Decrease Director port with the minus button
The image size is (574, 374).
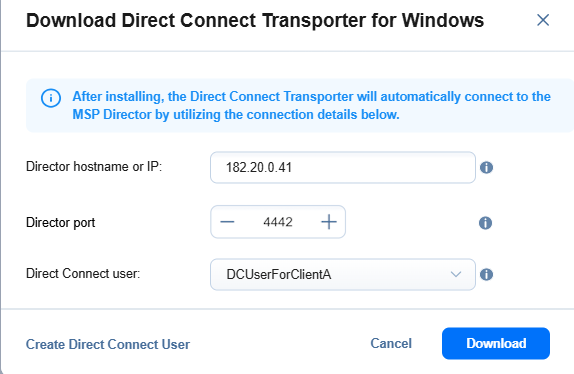227,222
